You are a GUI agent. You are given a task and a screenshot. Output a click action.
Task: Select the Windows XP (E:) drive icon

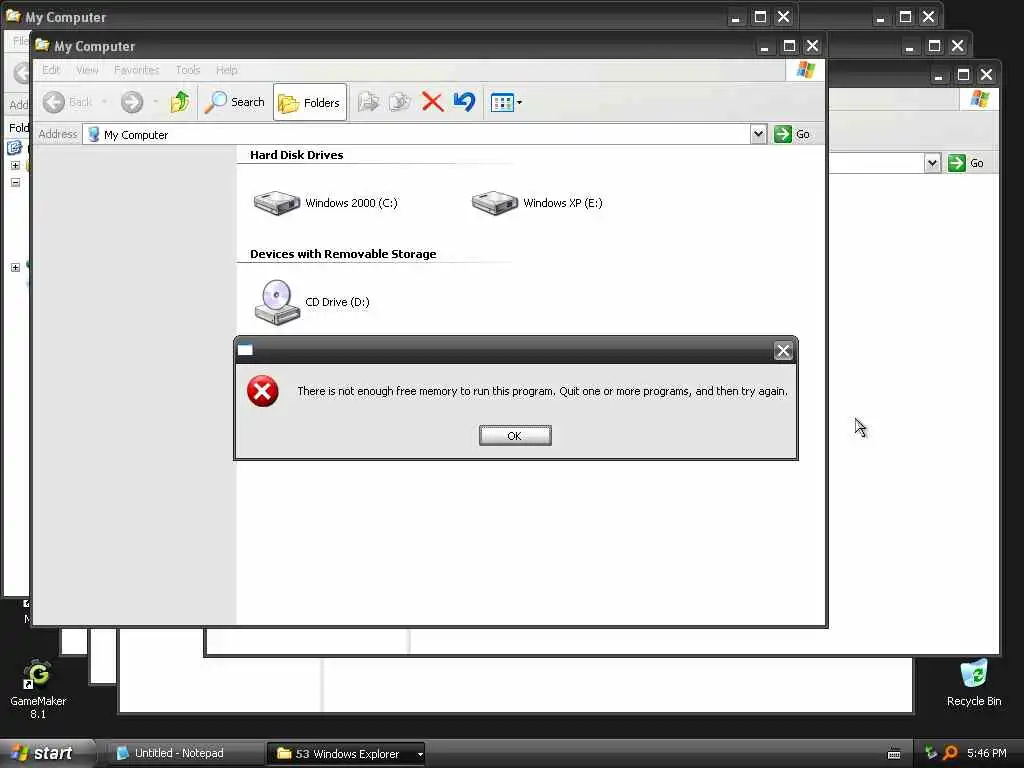click(x=495, y=202)
